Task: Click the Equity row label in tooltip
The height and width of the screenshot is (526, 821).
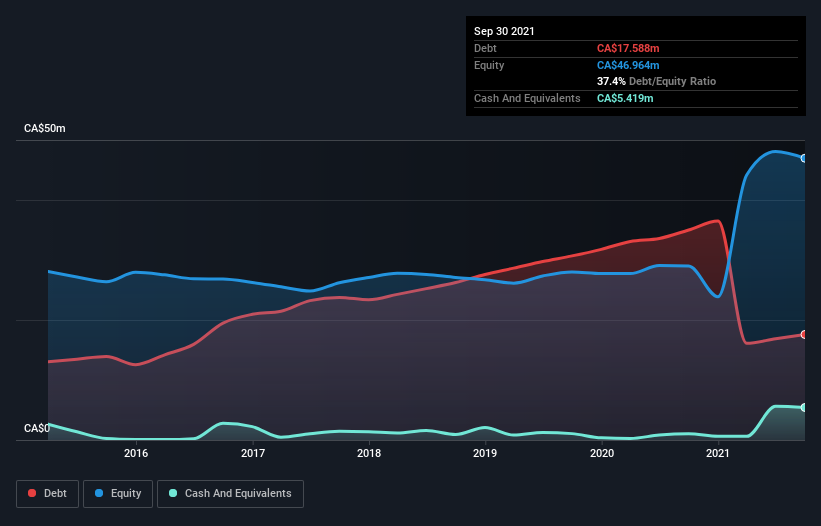Action: 489,65
